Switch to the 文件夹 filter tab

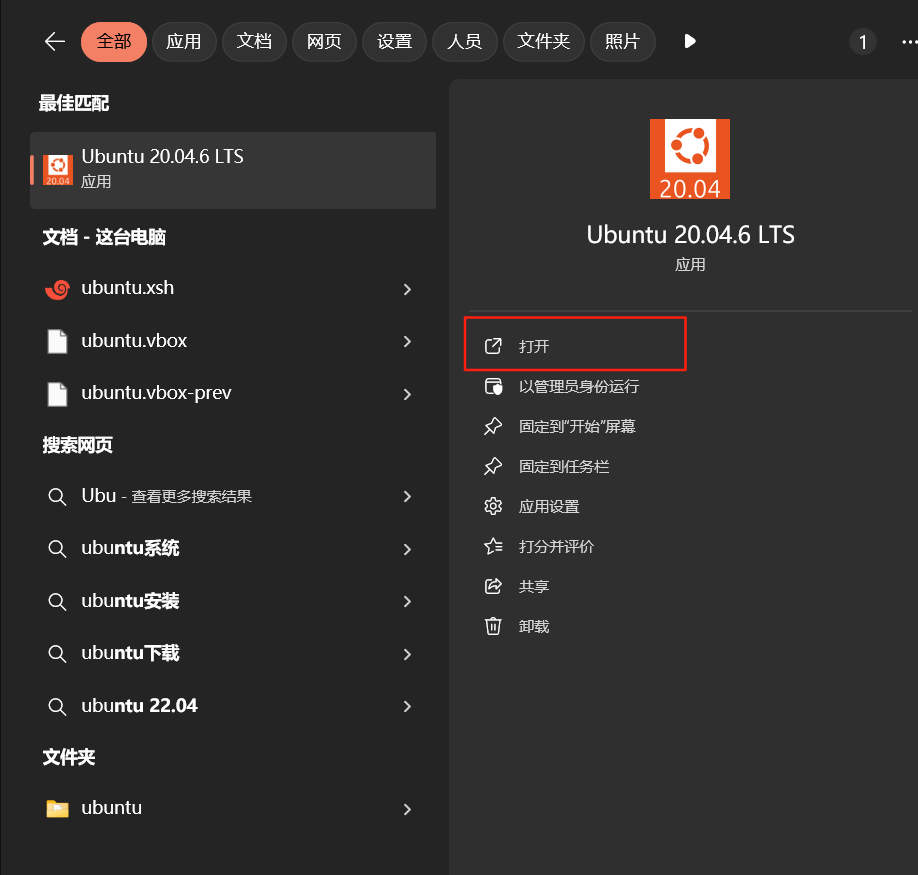click(x=544, y=42)
